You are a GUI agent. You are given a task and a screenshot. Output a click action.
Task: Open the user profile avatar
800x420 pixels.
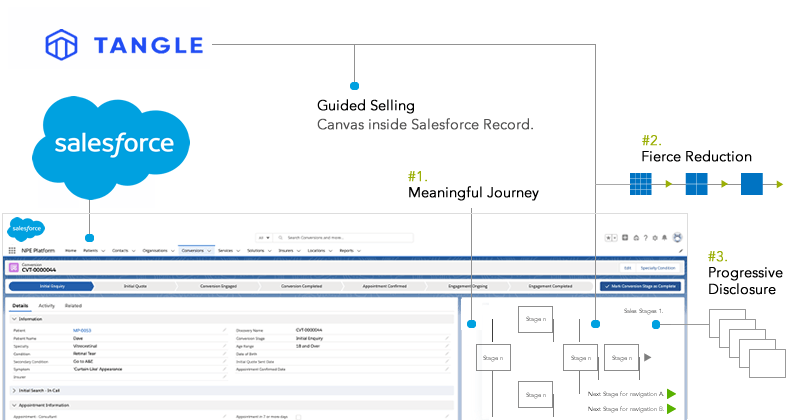pyautogui.click(x=678, y=237)
